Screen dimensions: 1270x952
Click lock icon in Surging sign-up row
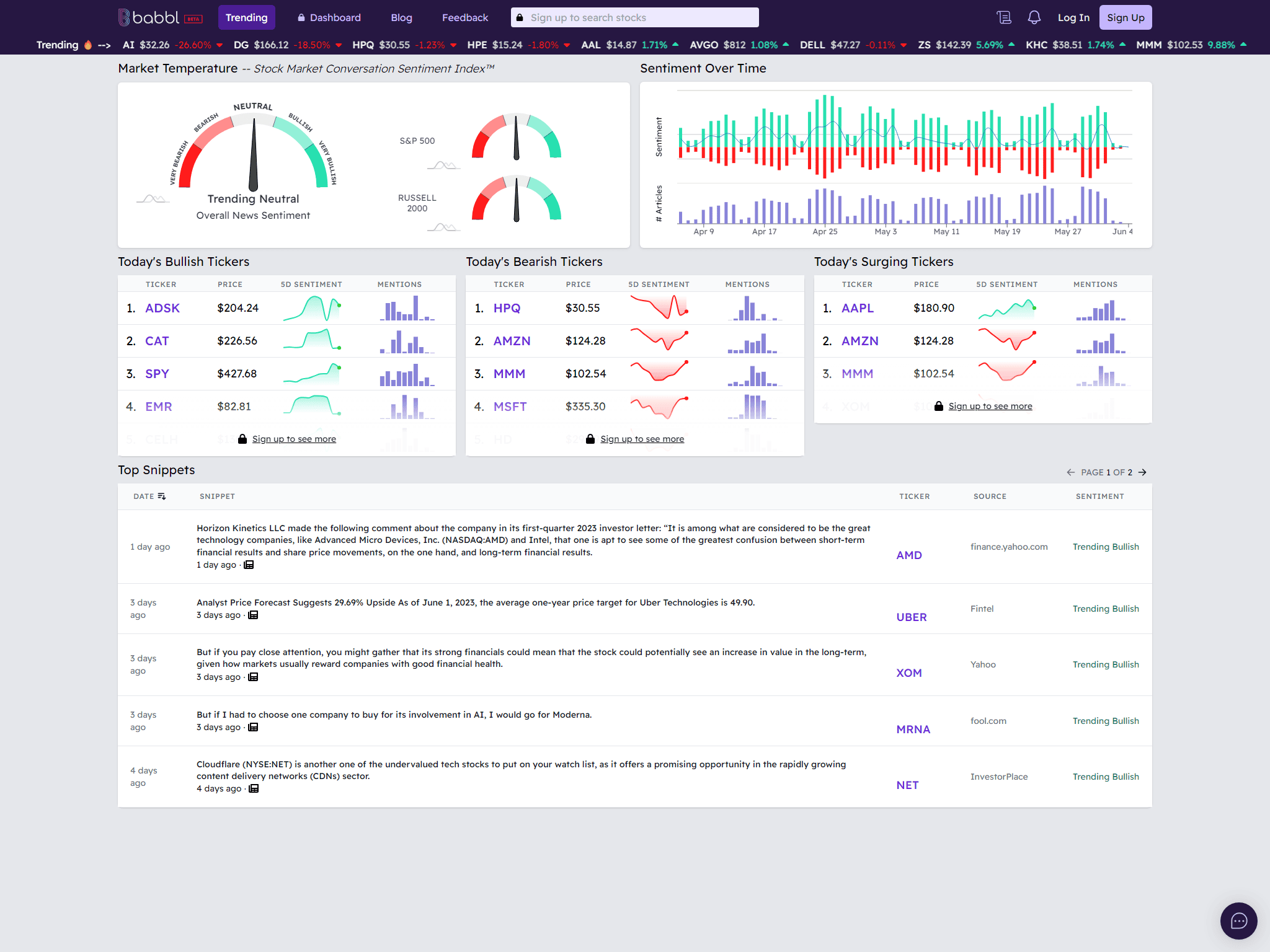point(939,406)
